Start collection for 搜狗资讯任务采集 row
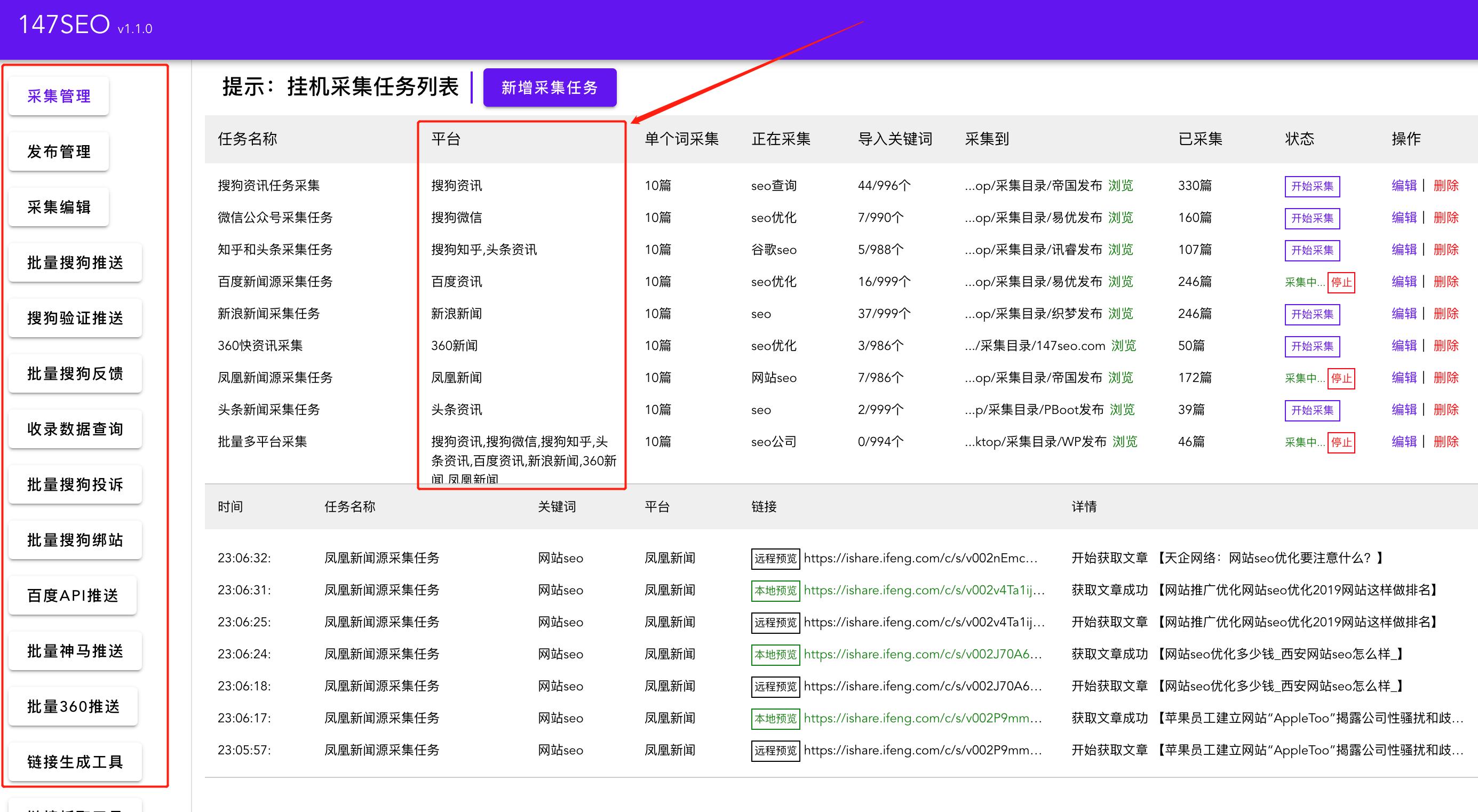The image size is (1478, 812). tap(1312, 186)
